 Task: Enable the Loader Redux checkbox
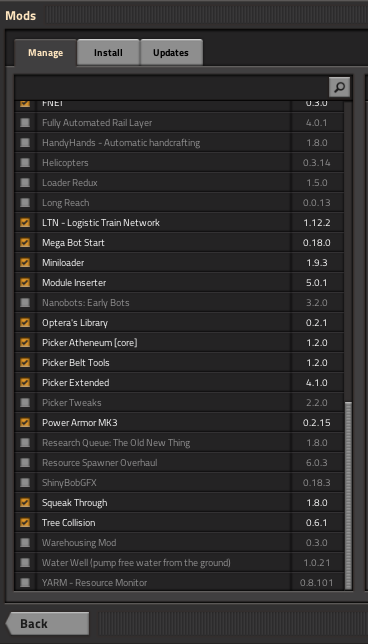coord(25,182)
